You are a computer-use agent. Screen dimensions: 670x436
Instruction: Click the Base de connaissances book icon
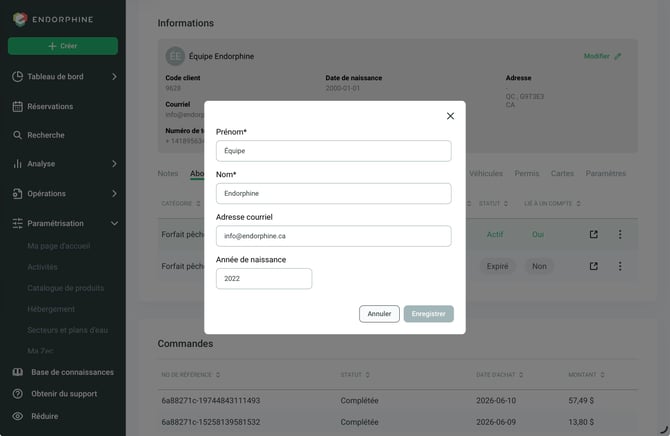click(x=18, y=372)
